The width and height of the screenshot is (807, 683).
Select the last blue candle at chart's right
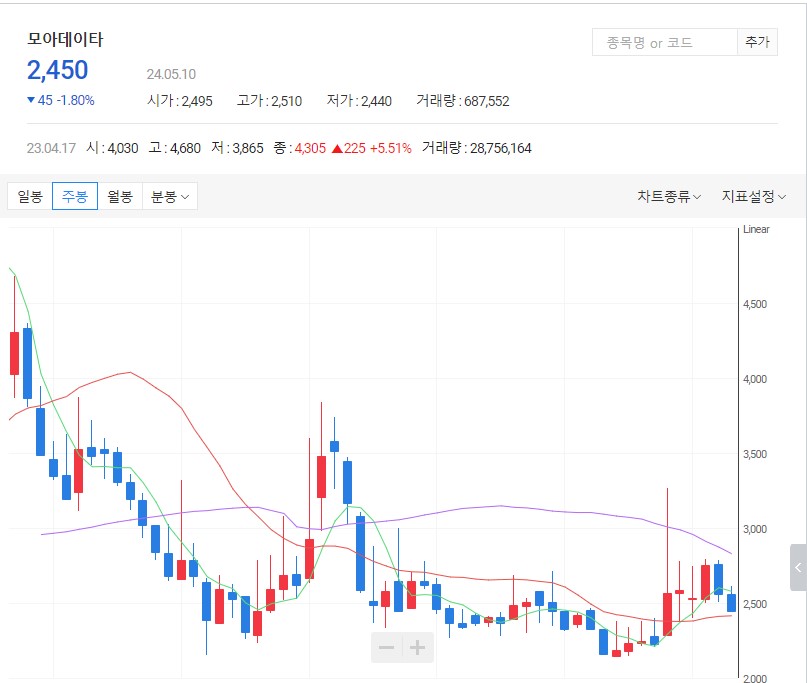(731, 602)
